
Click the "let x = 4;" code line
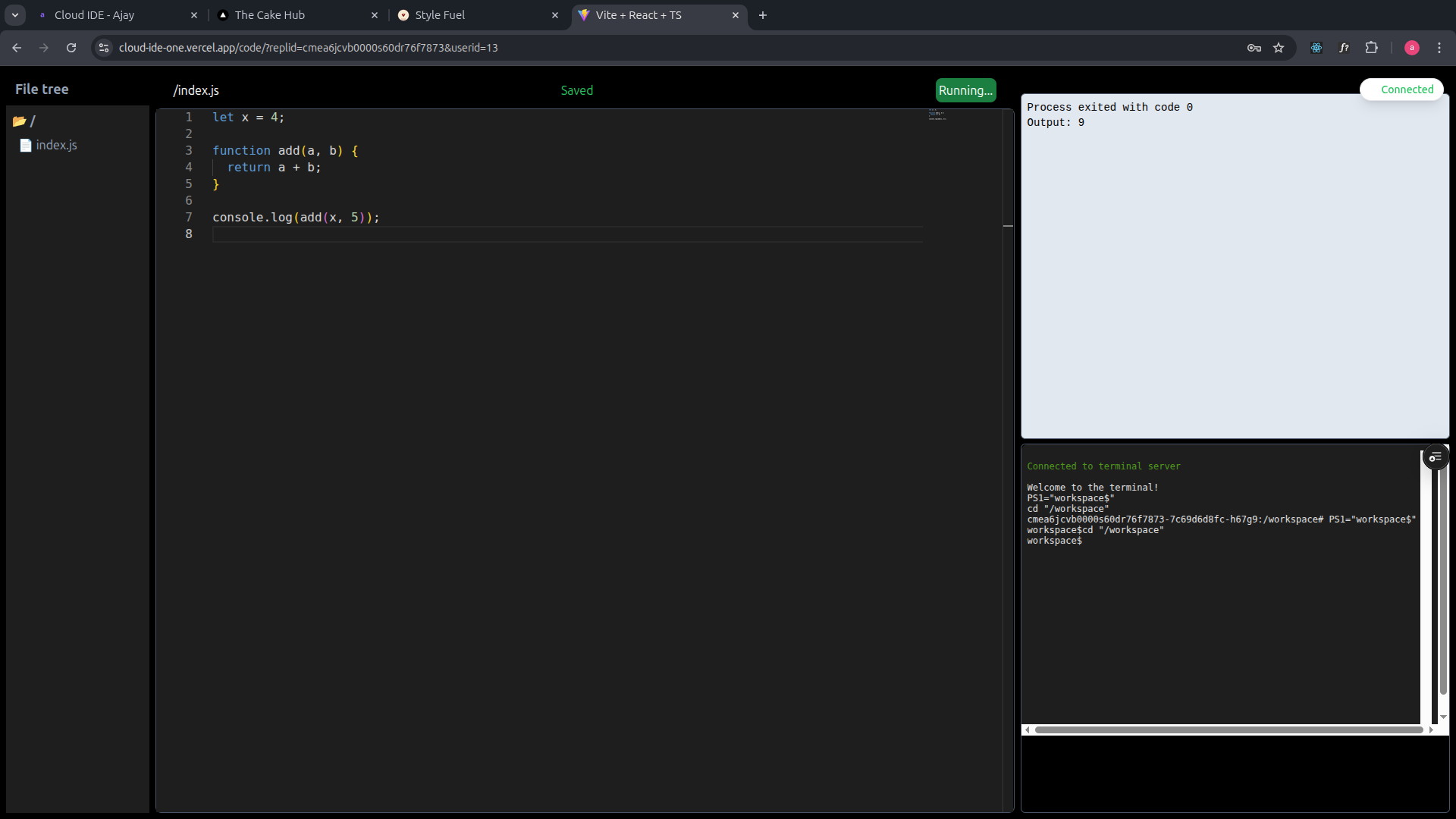[x=249, y=118]
